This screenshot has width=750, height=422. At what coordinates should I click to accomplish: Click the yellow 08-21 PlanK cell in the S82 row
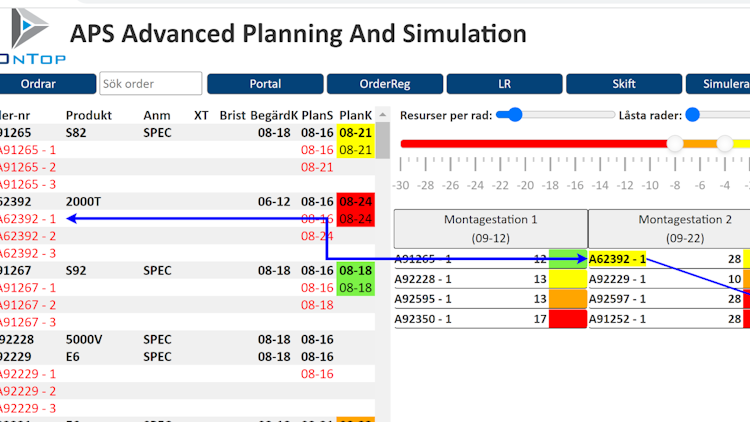[355, 133]
